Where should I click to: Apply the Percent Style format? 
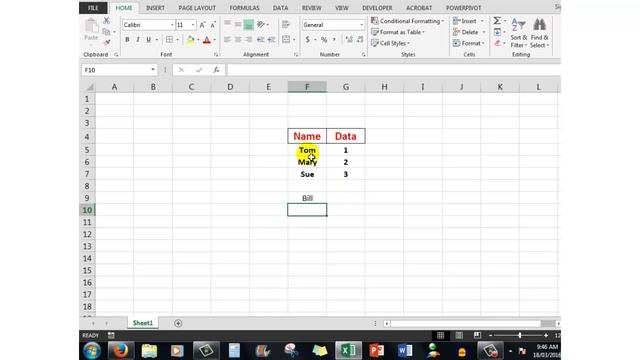(324, 40)
